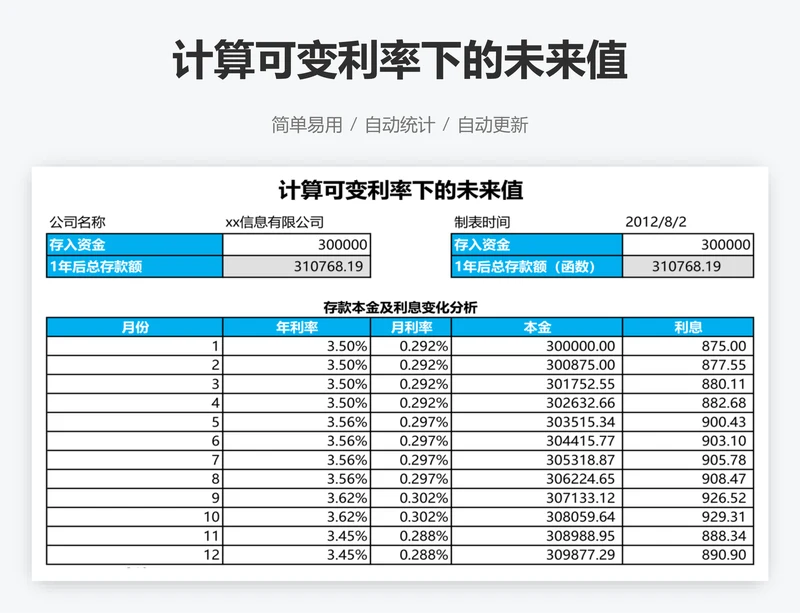
Task: Select principal cell 300000.00
Action: coord(537,346)
